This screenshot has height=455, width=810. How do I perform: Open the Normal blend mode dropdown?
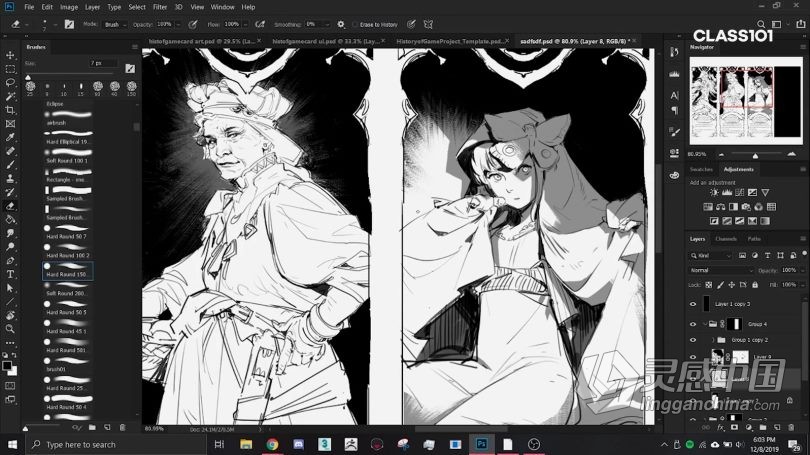(721, 270)
